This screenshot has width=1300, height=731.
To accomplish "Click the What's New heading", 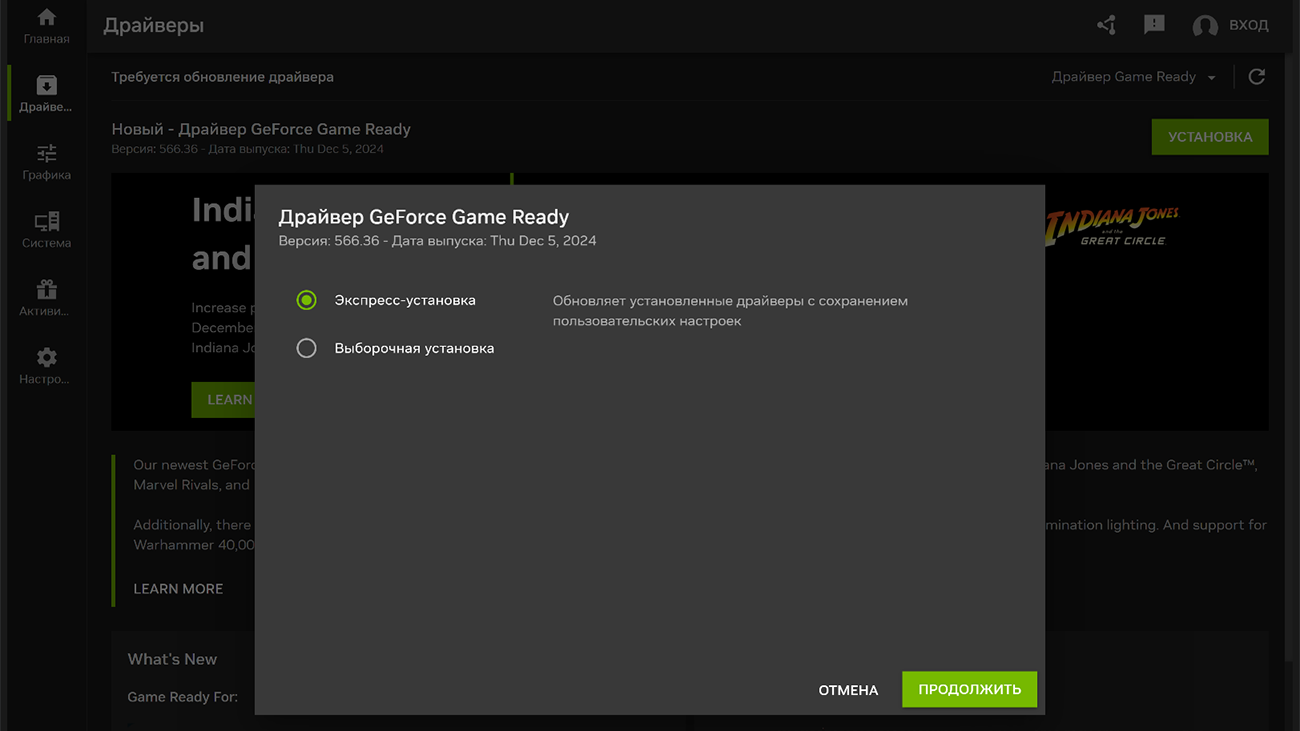I will point(172,659).
